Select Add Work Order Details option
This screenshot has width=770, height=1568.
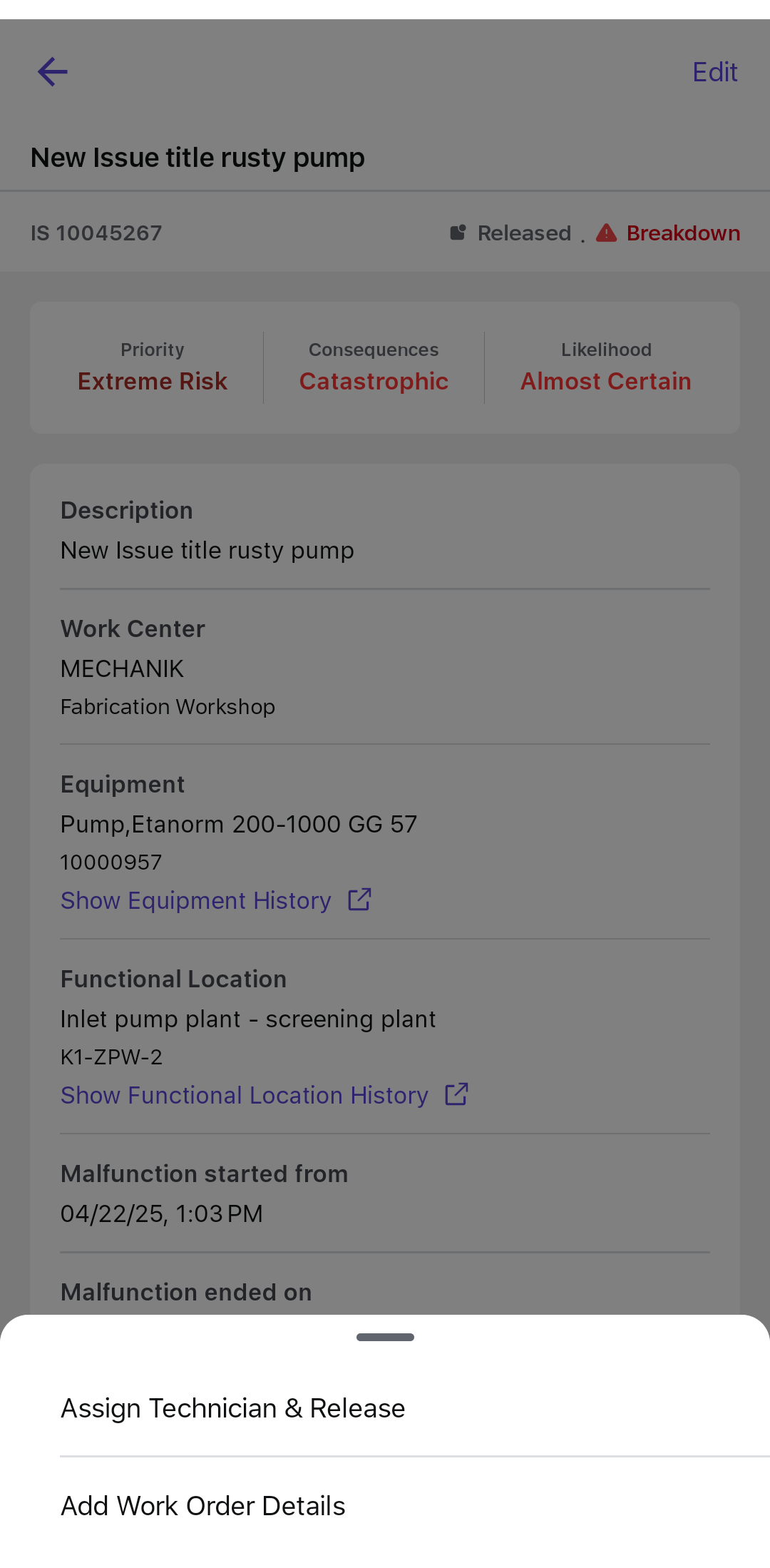point(203,1506)
